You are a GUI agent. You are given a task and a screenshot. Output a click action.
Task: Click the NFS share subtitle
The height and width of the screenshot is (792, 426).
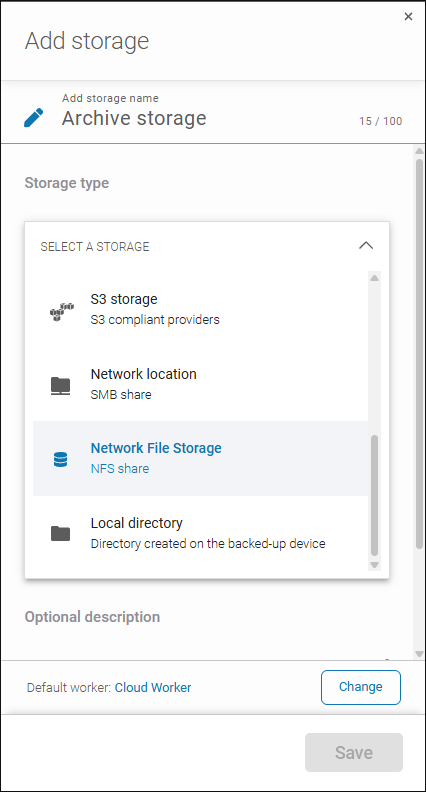120,469
